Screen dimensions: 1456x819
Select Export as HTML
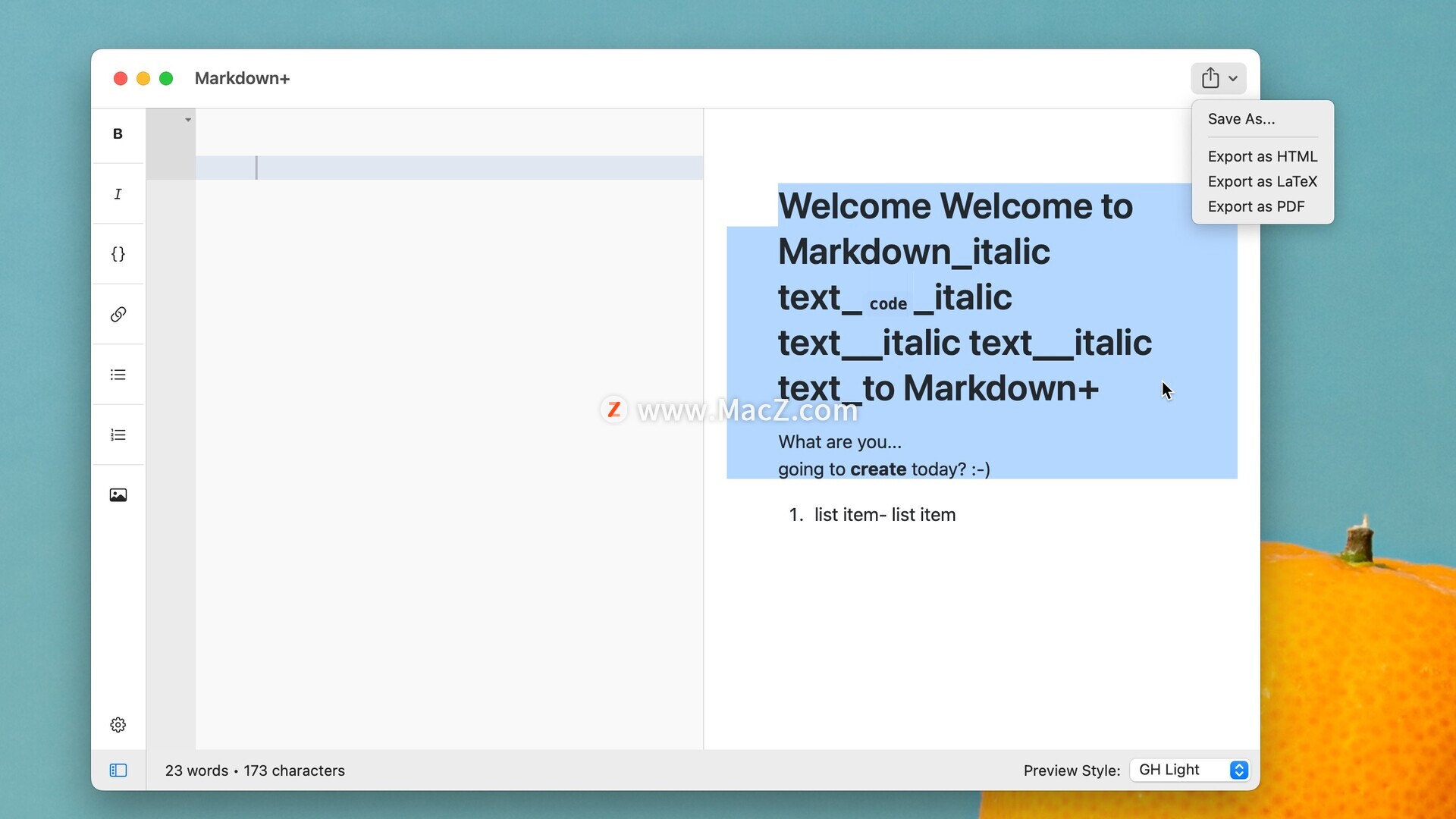point(1263,156)
